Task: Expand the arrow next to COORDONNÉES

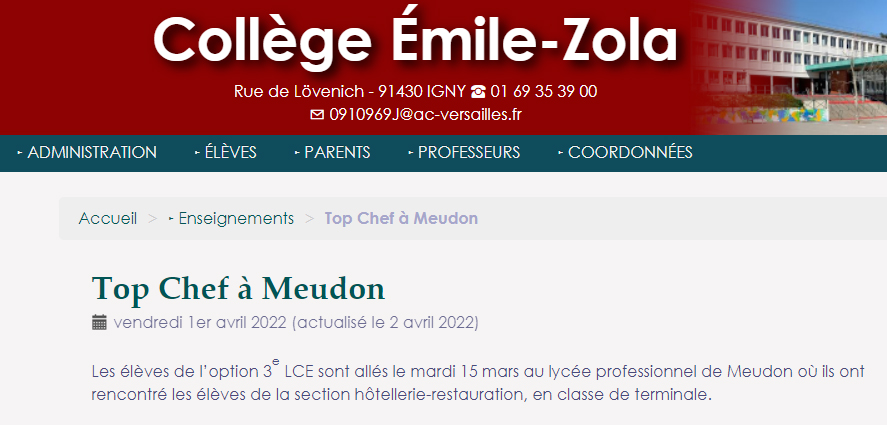Action: coord(560,153)
